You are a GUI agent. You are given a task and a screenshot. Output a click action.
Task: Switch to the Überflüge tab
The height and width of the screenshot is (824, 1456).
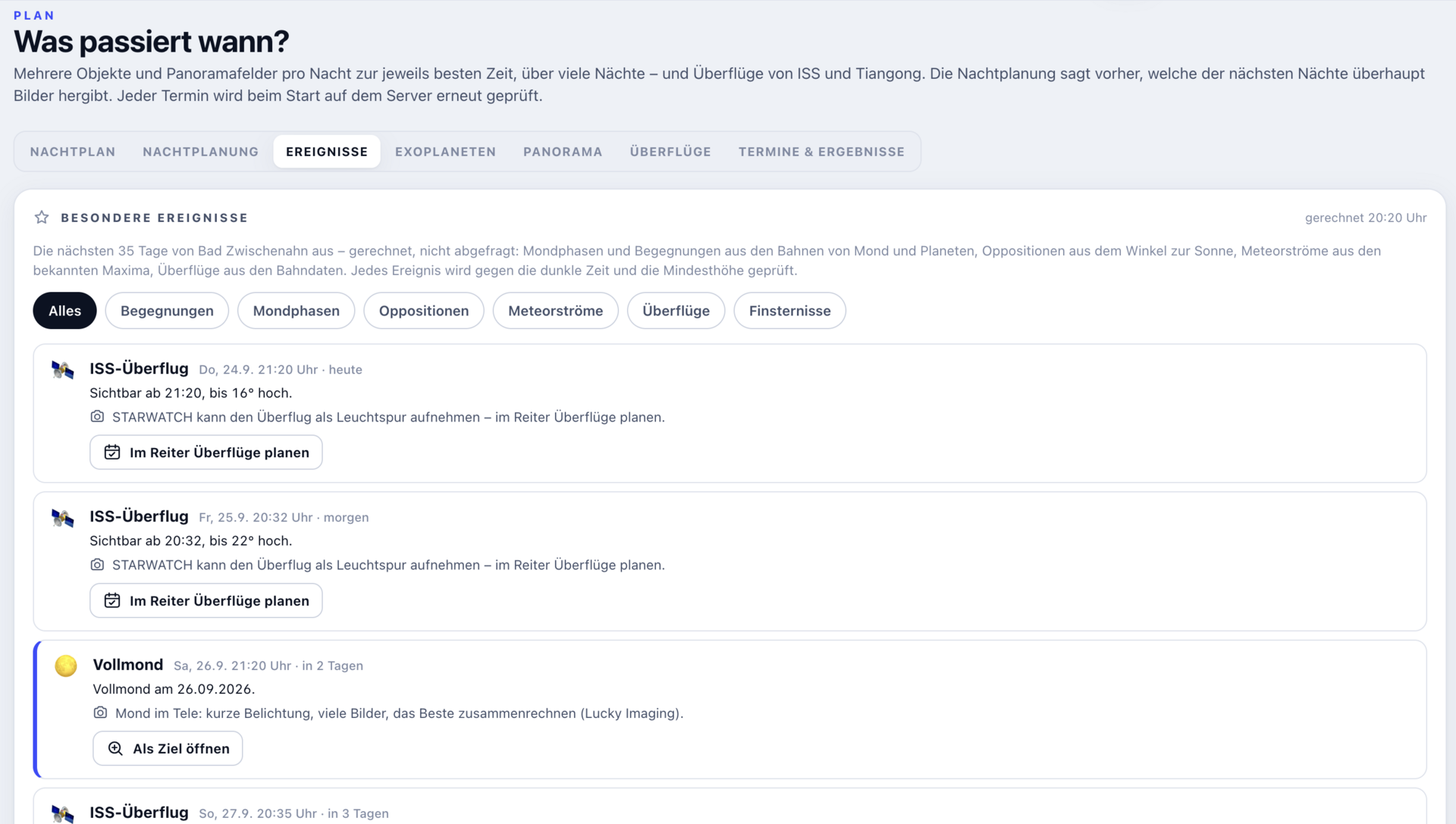[670, 152]
